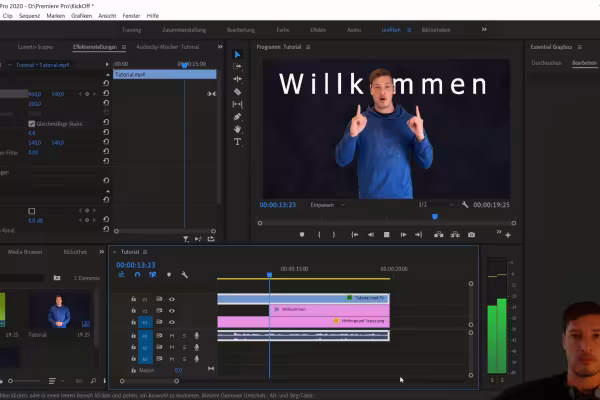
Task: Show more panels beside Audioclip-Mischer tab
Action: pos(220,47)
